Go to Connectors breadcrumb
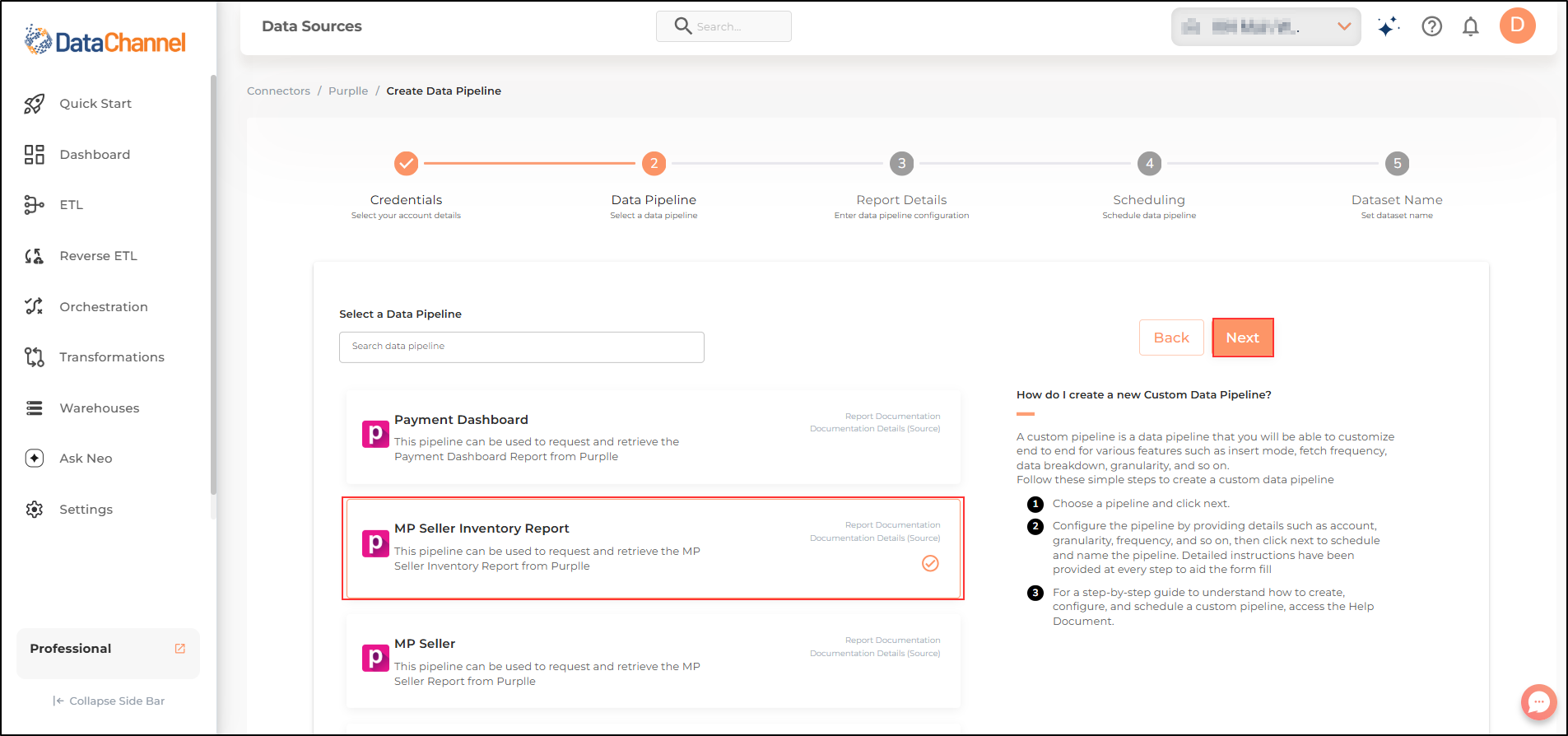Image resolution: width=1568 pixels, height=736 pixels. point(278,91)
